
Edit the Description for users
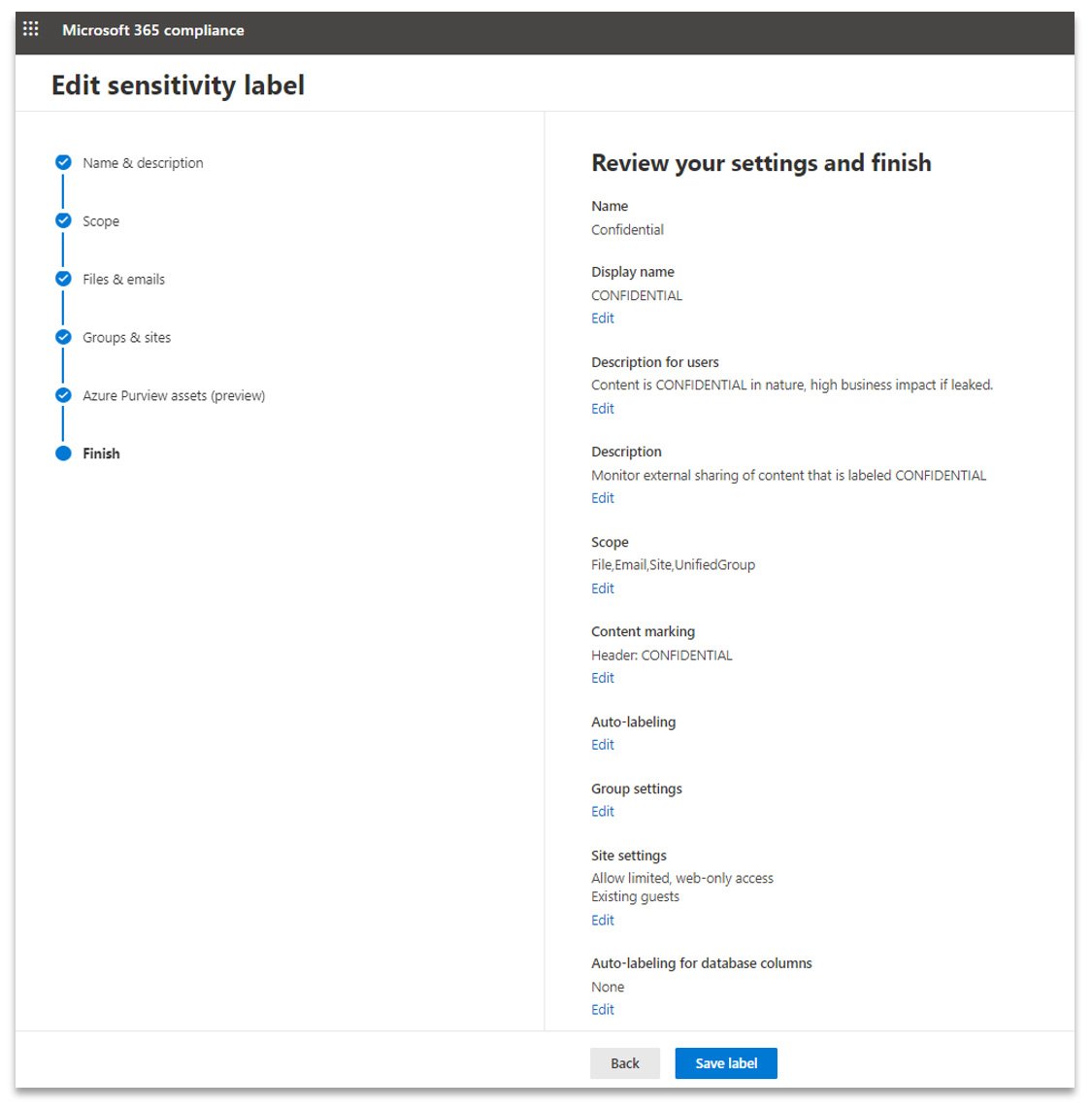[603, 409]
